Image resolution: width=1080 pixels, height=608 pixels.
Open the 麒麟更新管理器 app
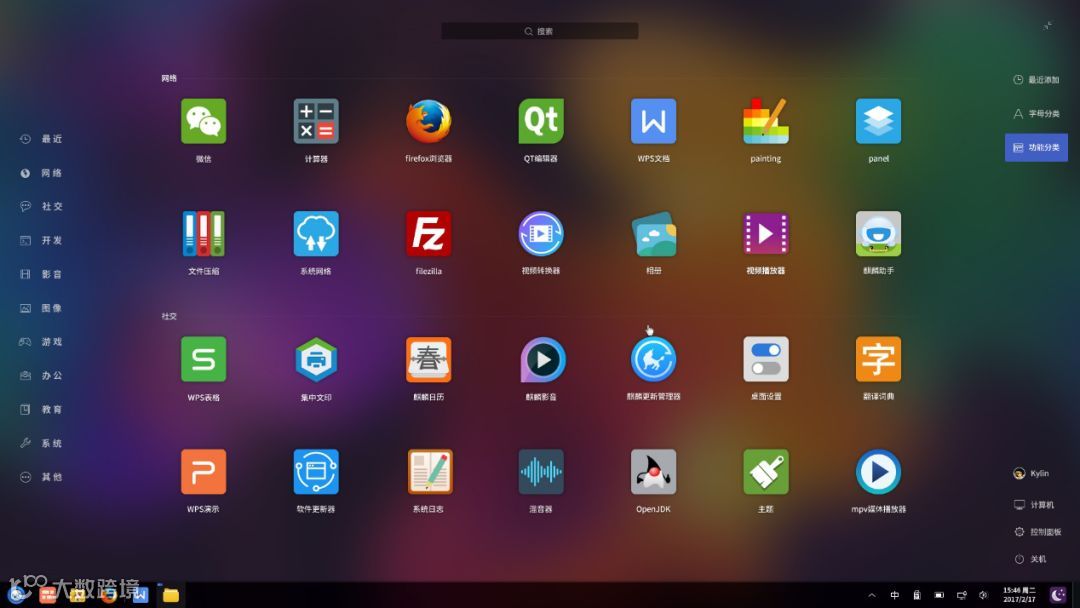pos(653,359)
